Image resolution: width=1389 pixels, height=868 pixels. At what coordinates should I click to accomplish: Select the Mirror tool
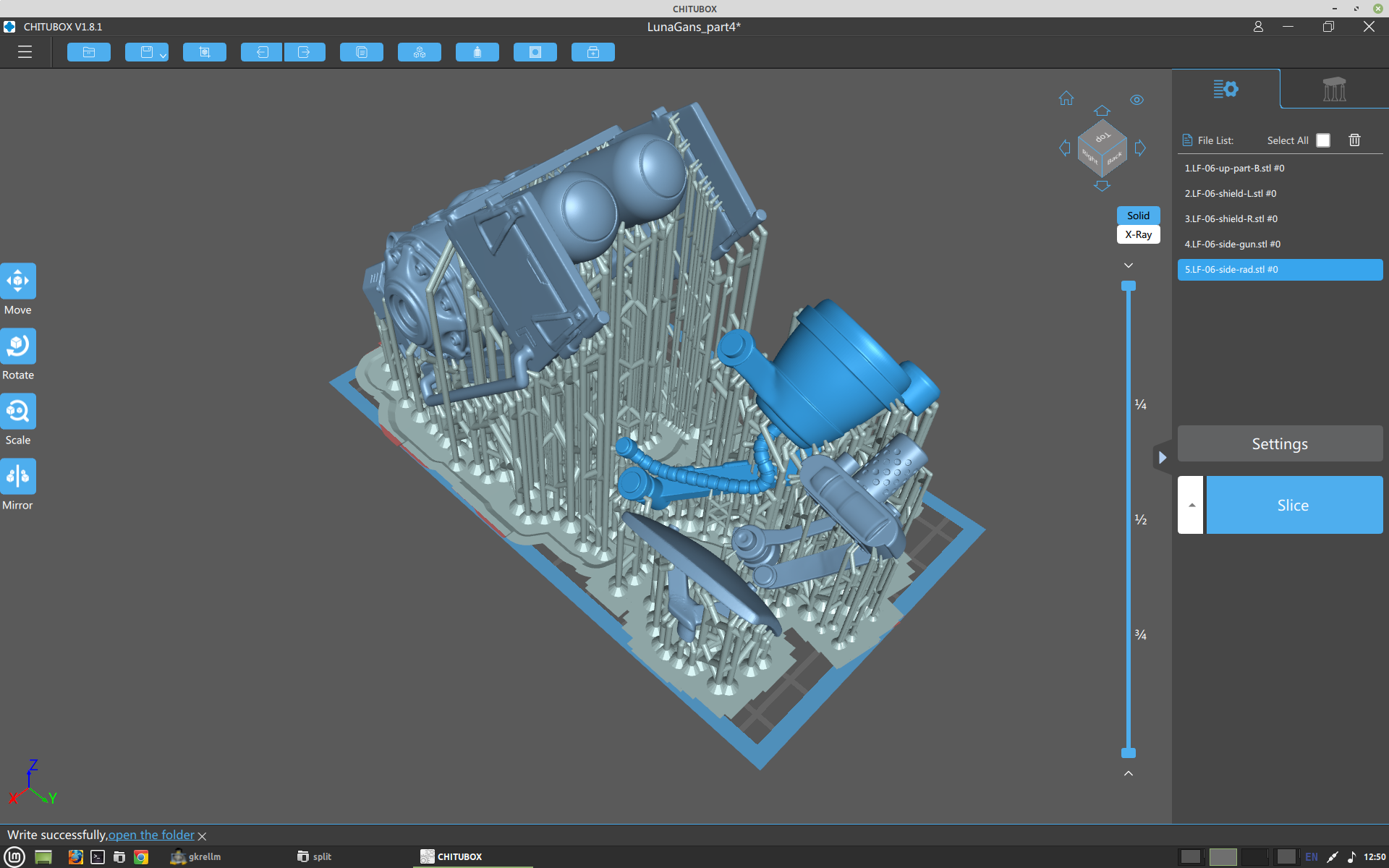pos(18,477)
